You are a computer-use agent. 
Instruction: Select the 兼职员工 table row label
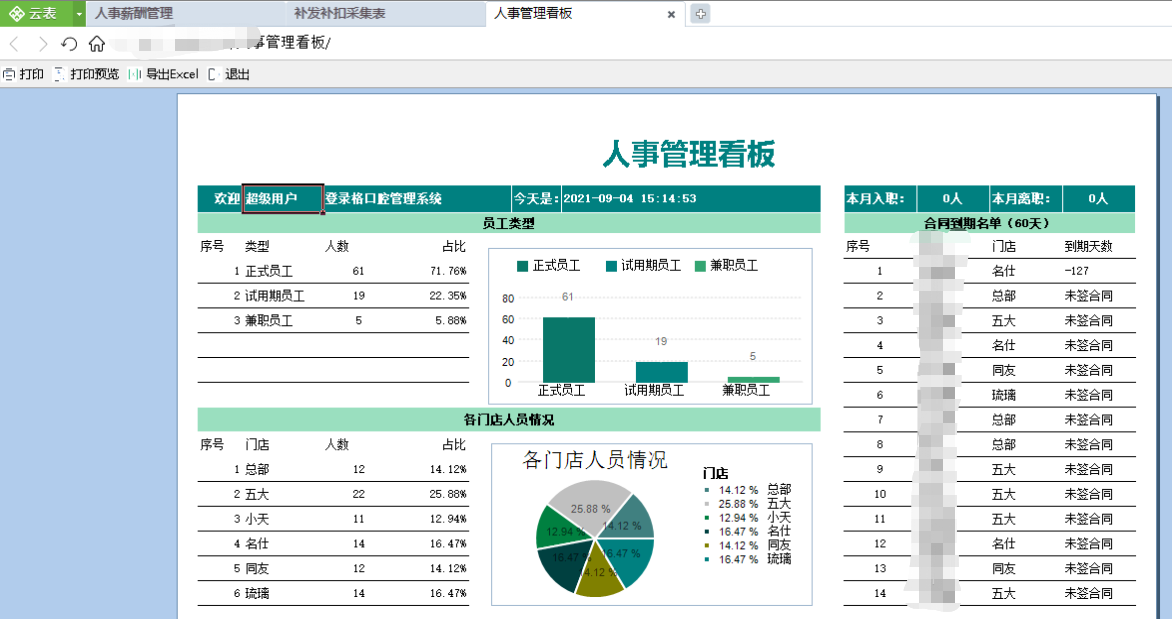269,321
